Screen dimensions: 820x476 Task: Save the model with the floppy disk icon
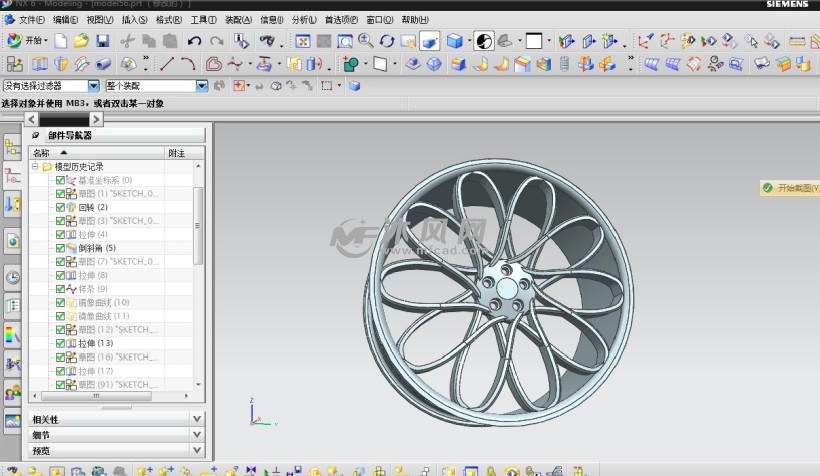(x=102, y=41)
